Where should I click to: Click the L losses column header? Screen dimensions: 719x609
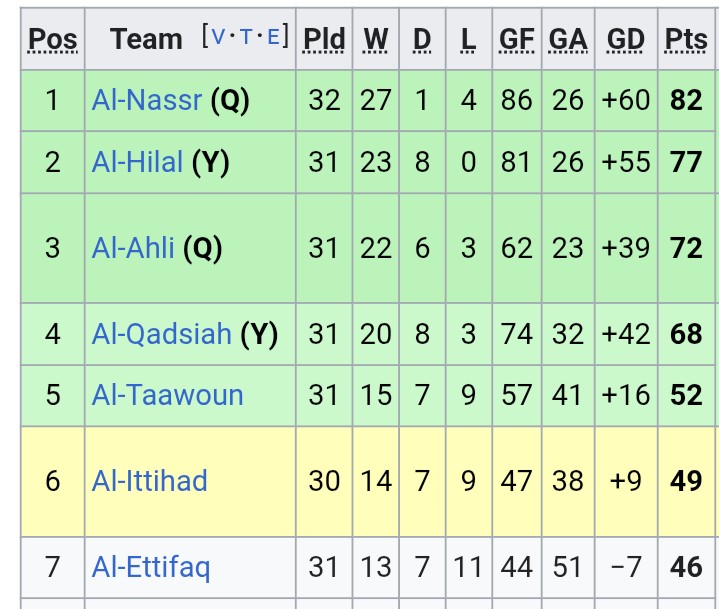[468, 39]
